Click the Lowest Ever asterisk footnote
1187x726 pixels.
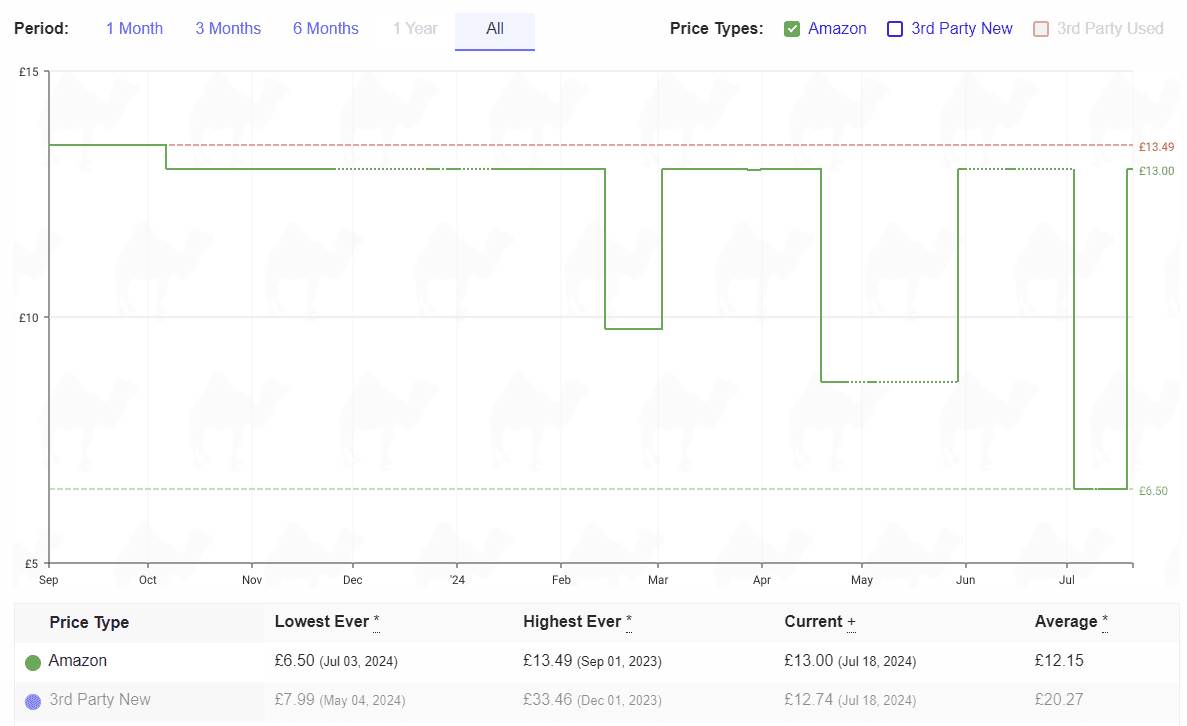click(376, 623)
